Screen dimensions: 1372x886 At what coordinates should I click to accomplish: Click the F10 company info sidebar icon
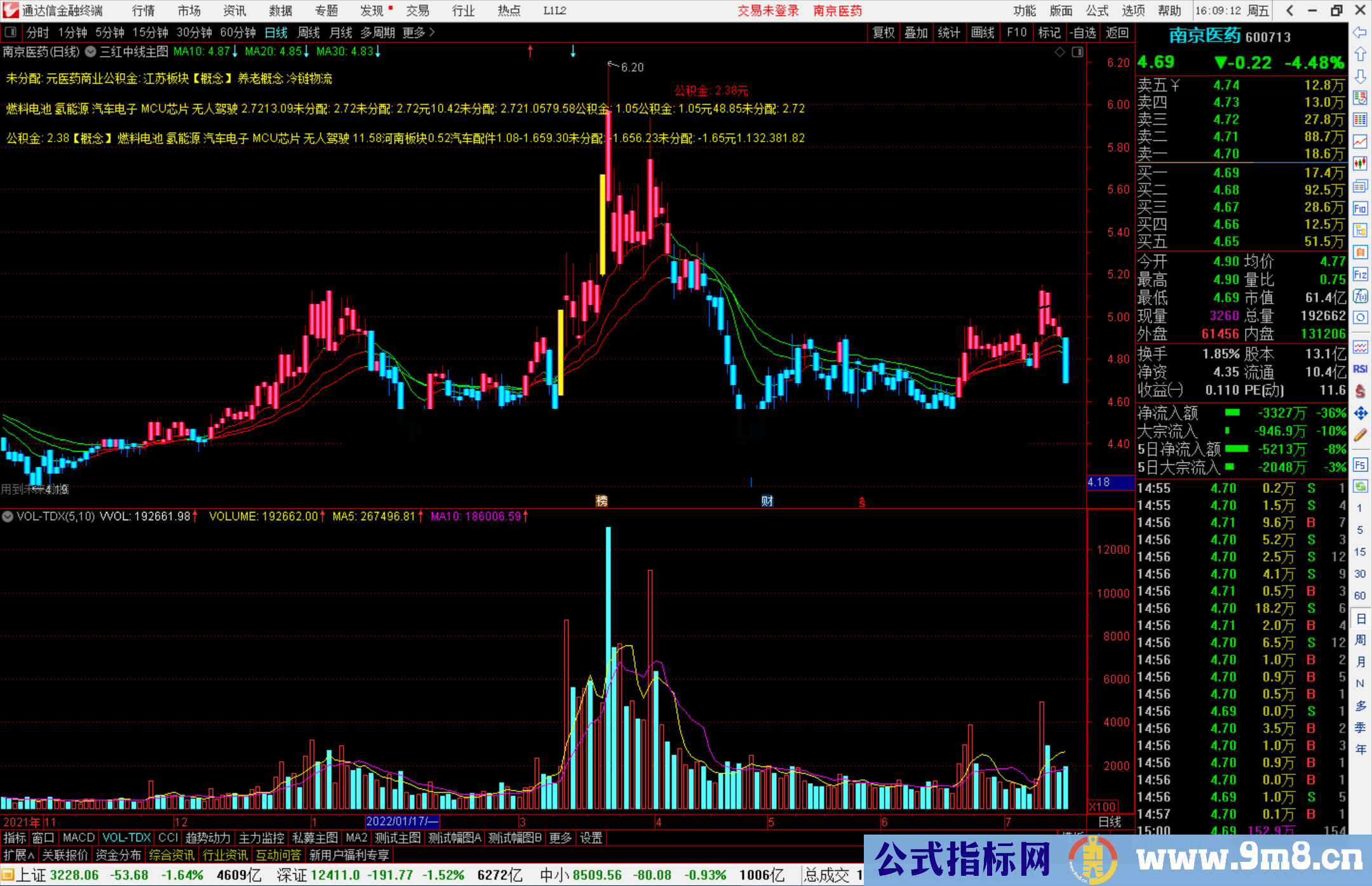[1359, 208]
